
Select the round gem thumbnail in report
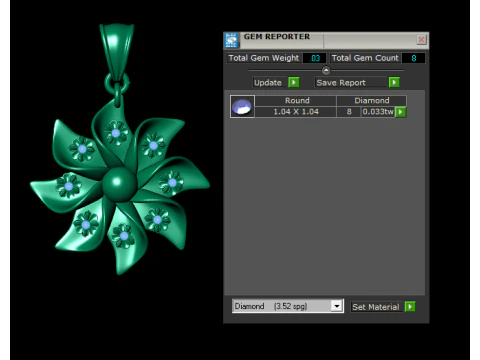pyautogui.click(x=242, y=107)
